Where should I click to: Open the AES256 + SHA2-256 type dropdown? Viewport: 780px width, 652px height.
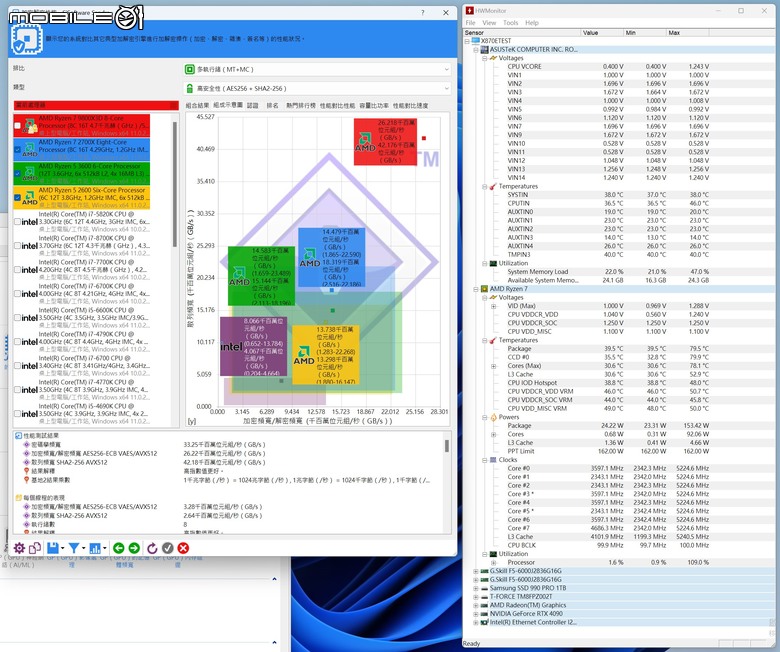[446, 89]
